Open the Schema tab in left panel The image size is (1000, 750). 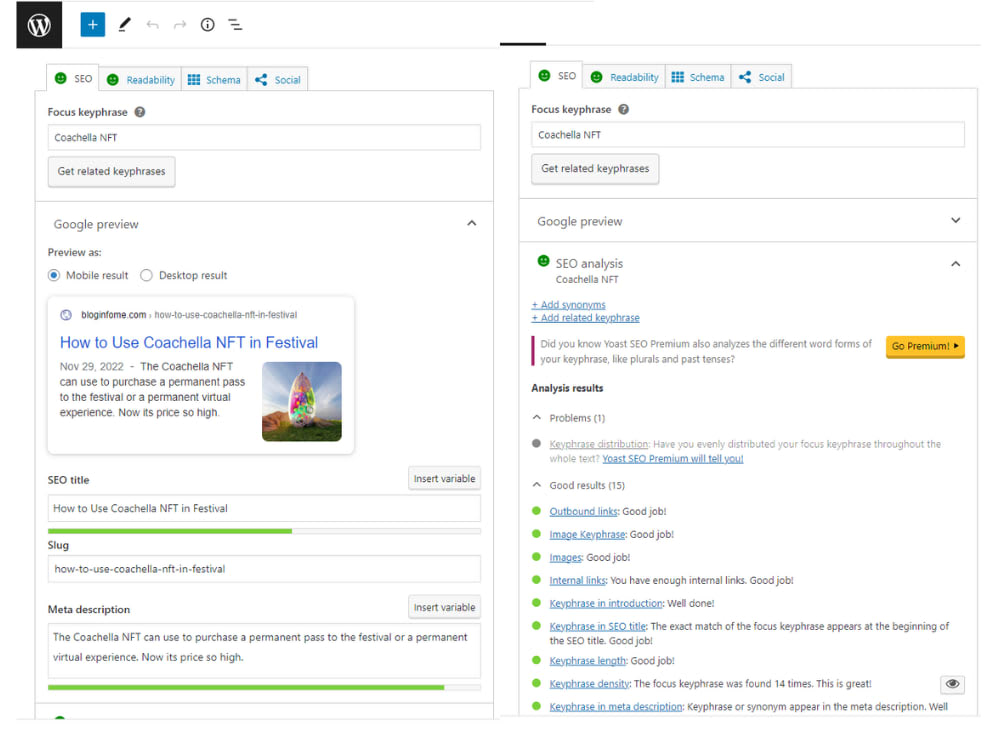(x=214, y=80)
